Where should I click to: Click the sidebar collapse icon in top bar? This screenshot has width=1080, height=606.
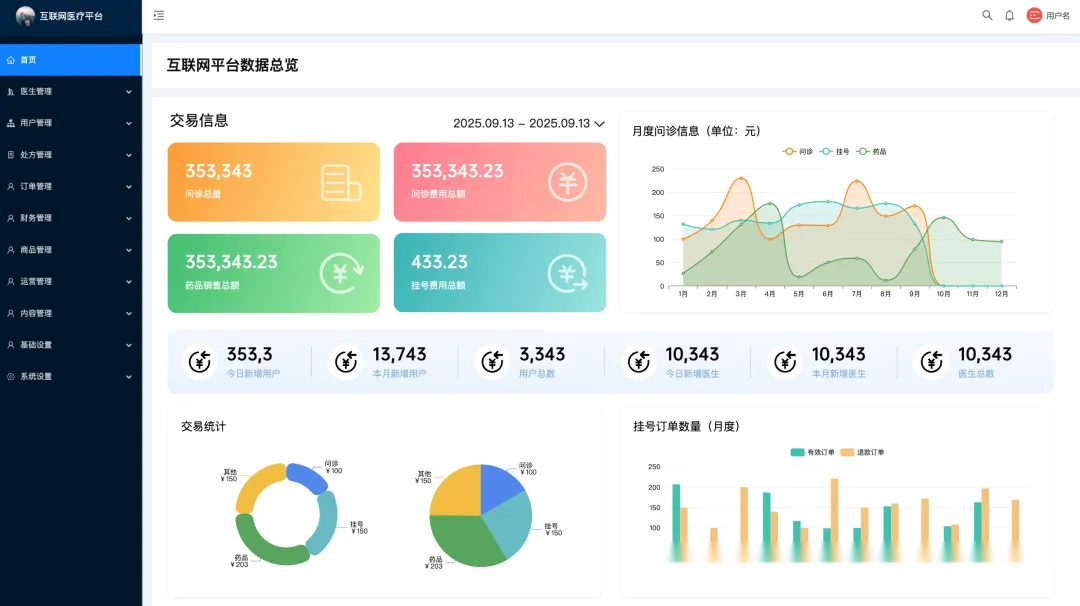[159, 15]
